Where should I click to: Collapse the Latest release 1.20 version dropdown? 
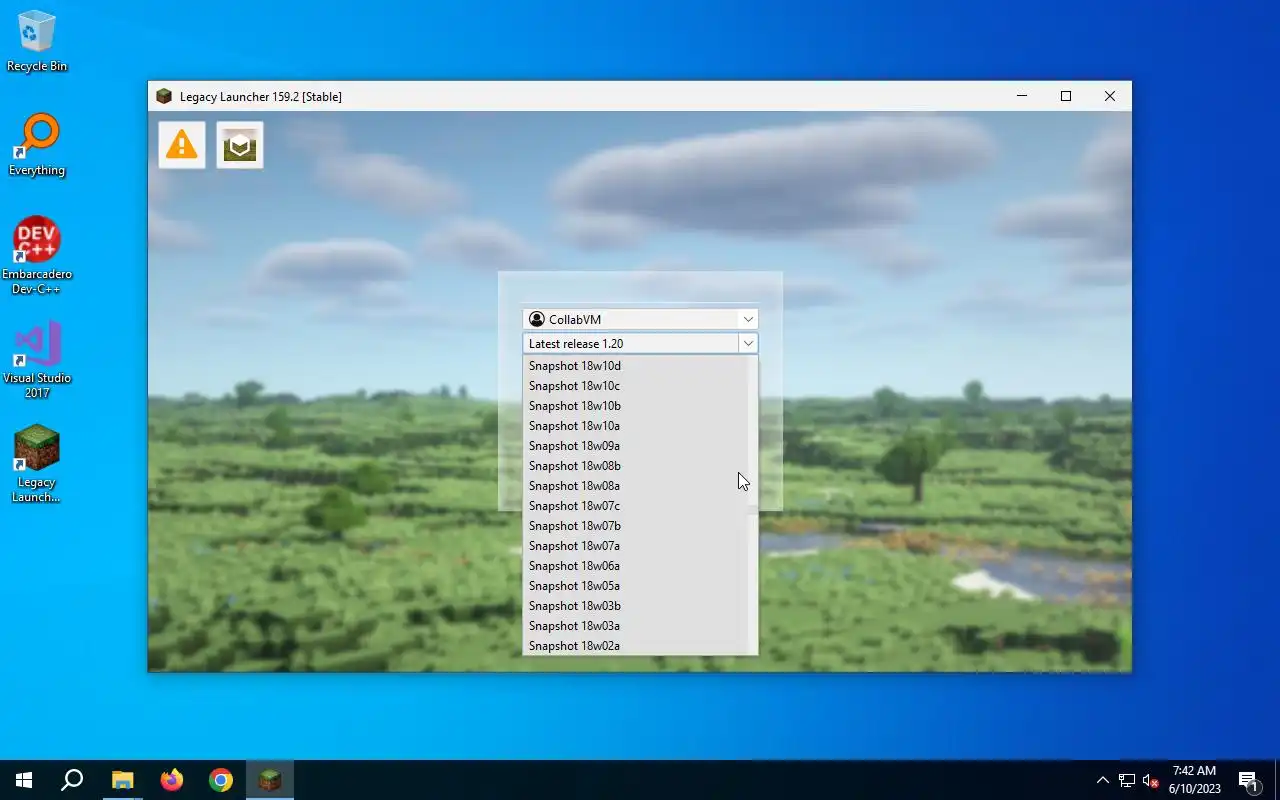(747, 343)
